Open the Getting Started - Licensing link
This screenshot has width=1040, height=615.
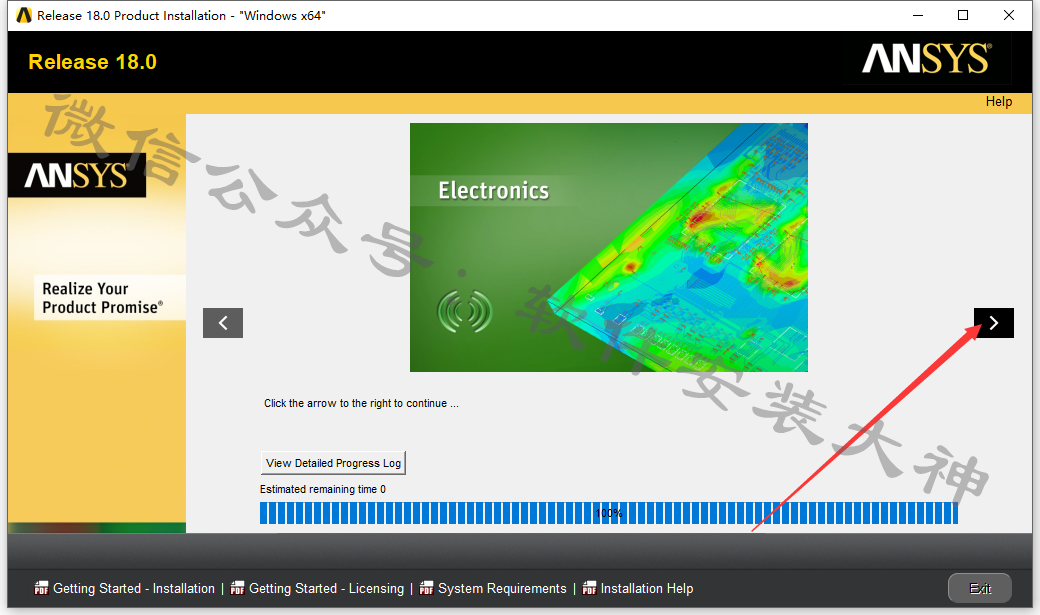click(x=326, y=588)
